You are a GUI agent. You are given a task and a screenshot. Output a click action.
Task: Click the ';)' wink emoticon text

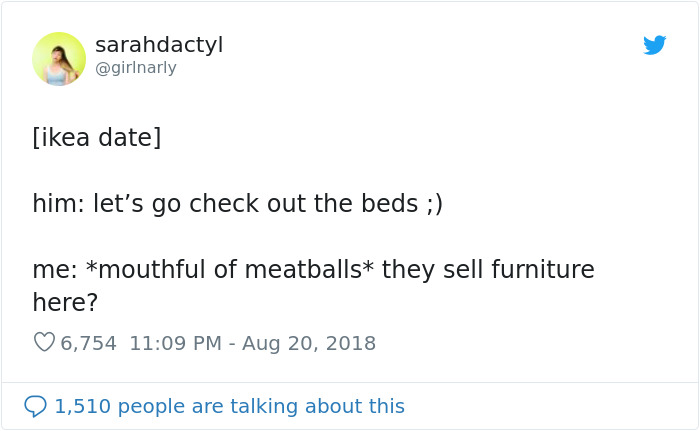click(434, 204)
